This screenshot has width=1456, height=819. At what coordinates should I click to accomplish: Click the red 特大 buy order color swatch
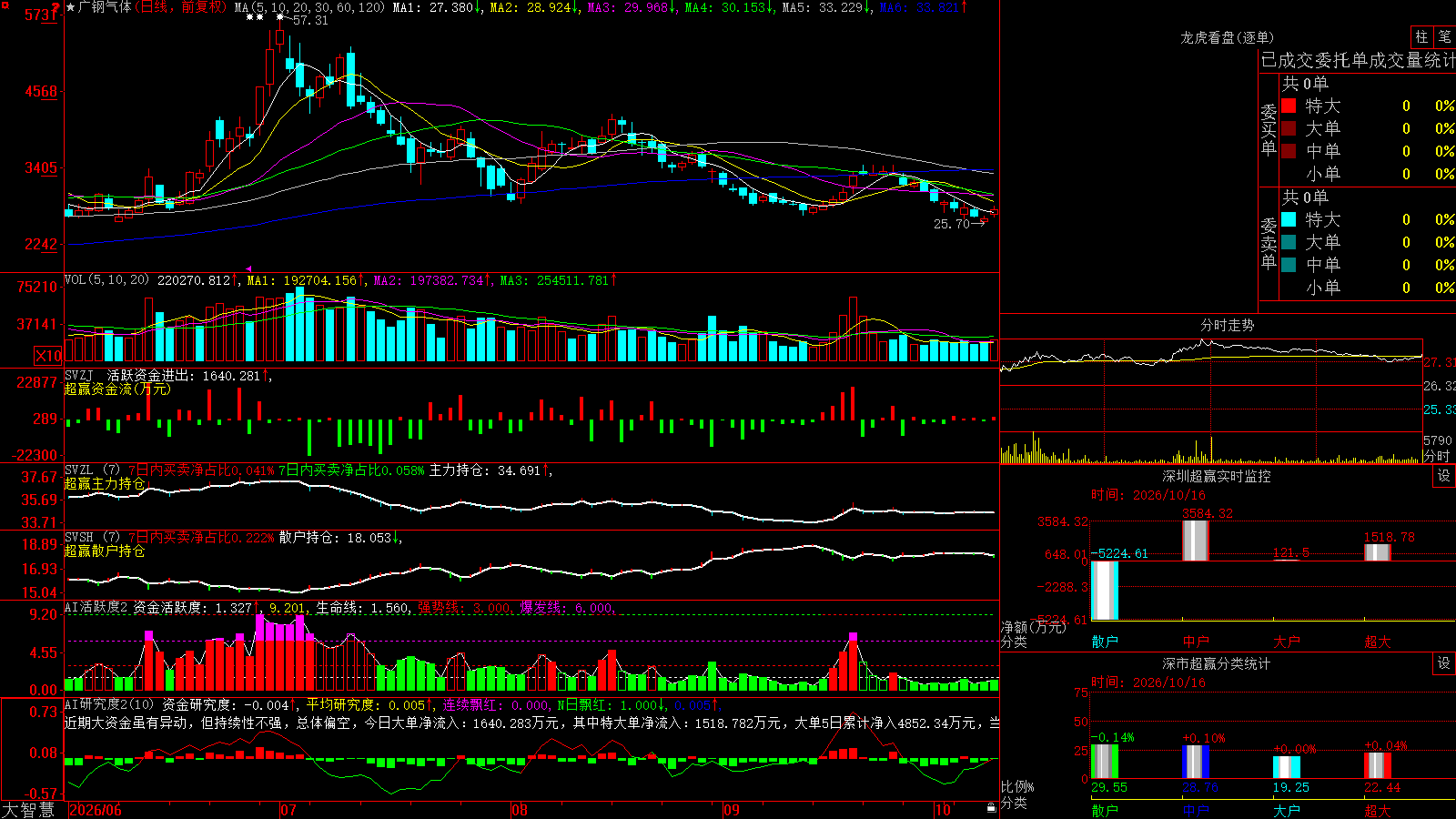(x=1289, y=106)
